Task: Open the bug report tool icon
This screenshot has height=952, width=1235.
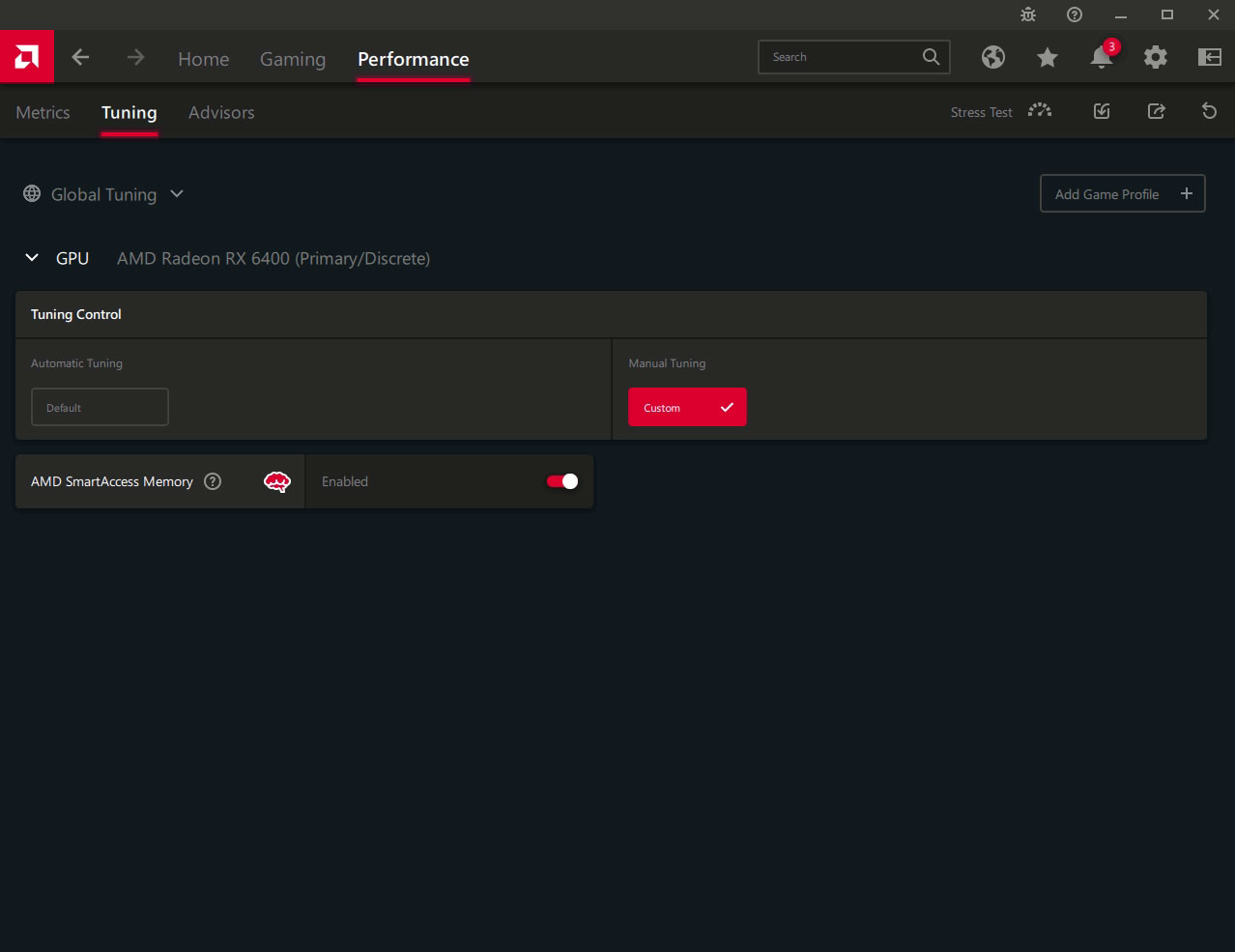Action: point(1028,14)
